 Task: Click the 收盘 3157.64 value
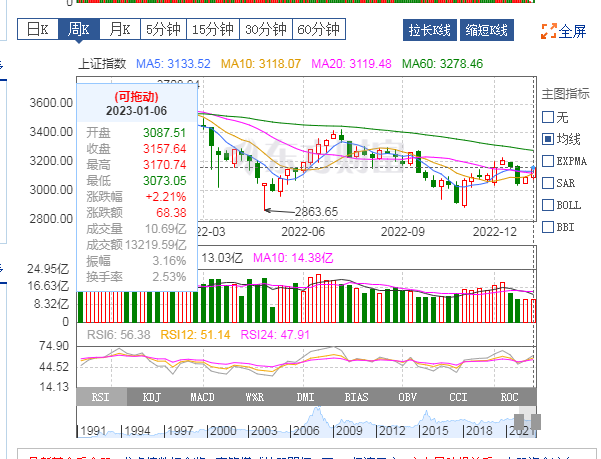pos(164,149)
